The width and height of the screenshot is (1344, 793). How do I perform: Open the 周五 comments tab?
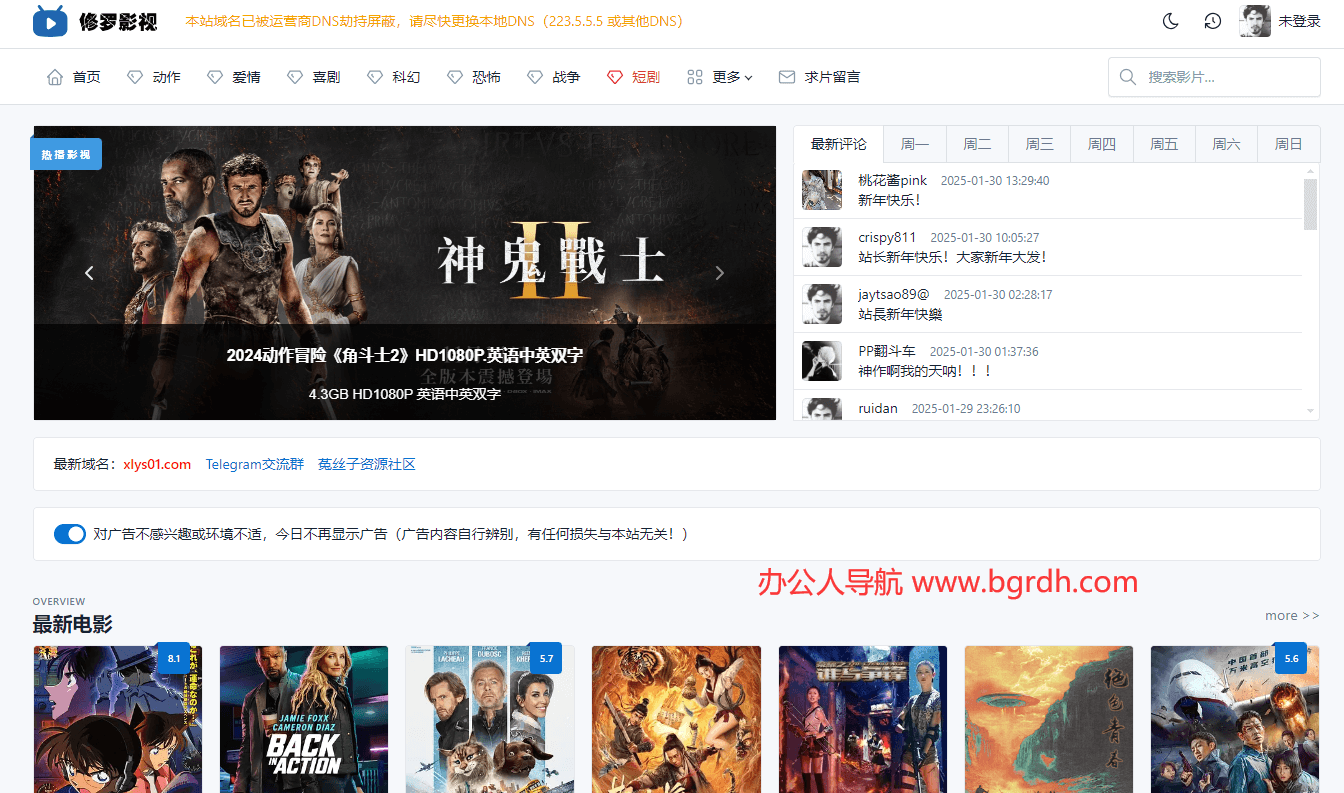pyautogui.click(x=1163, y=143)
